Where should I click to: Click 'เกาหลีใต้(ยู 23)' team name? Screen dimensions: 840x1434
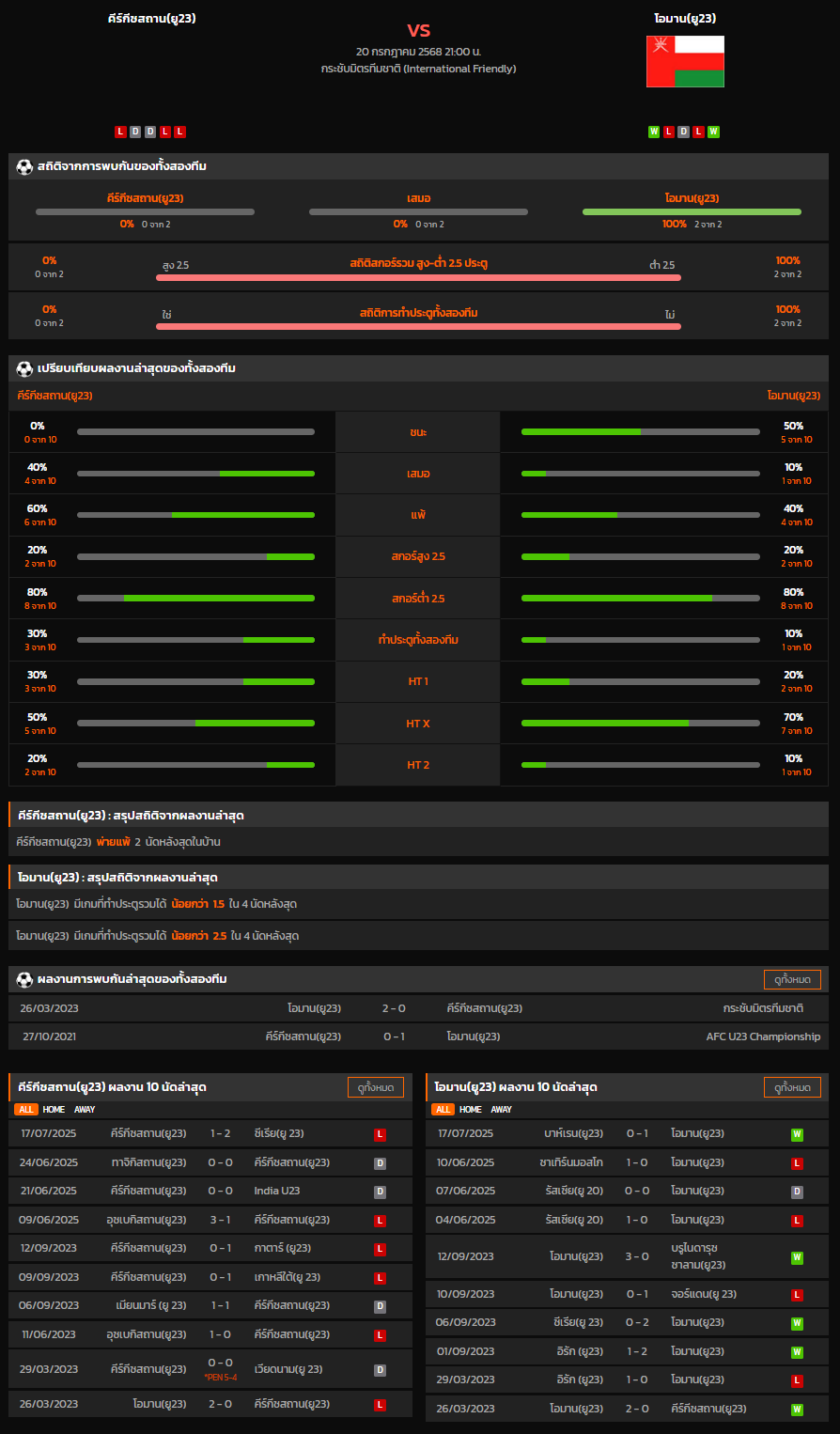[288, 1277]
